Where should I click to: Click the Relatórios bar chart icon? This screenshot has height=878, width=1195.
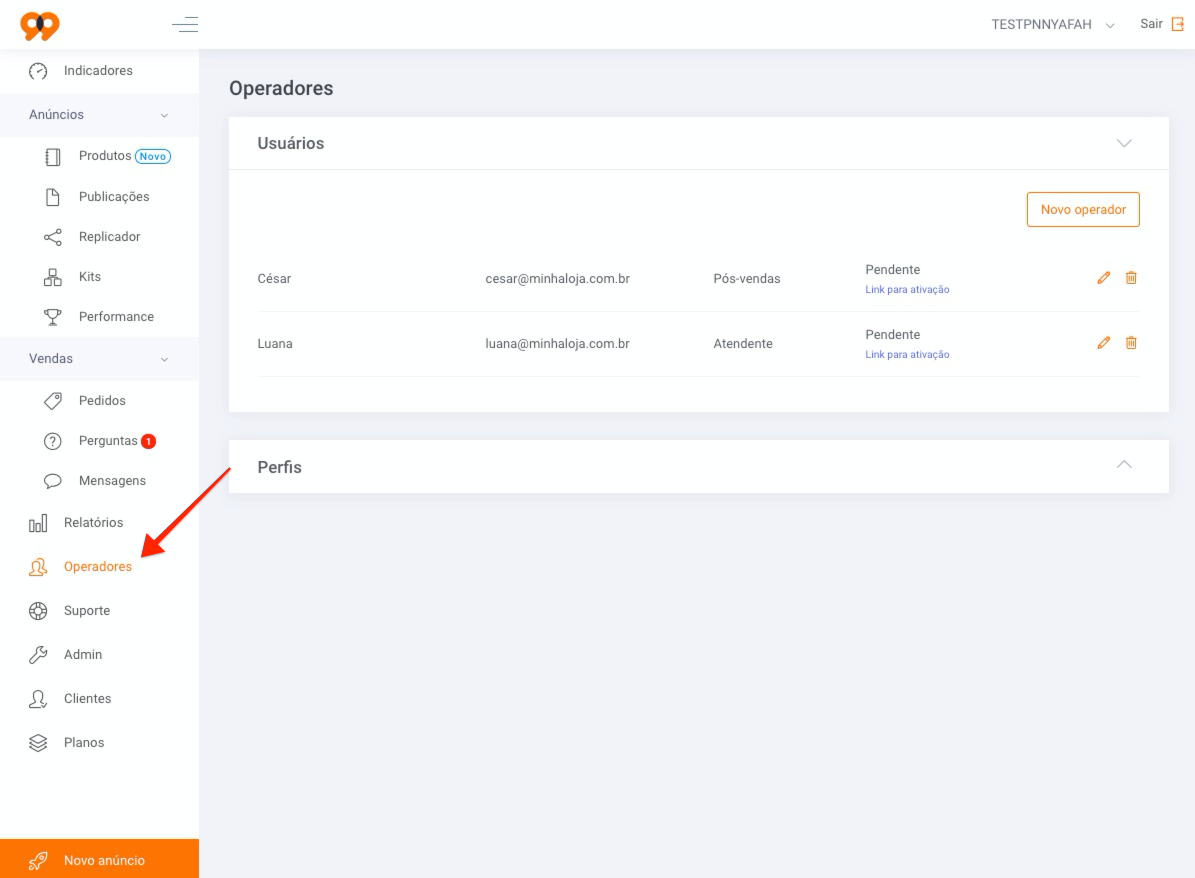coord(38,523)
